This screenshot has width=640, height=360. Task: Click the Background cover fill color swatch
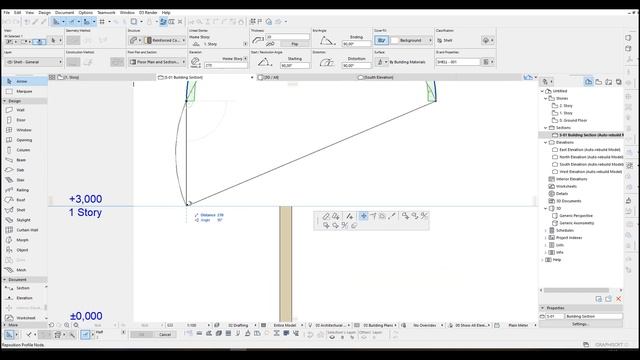coord(394,40)
